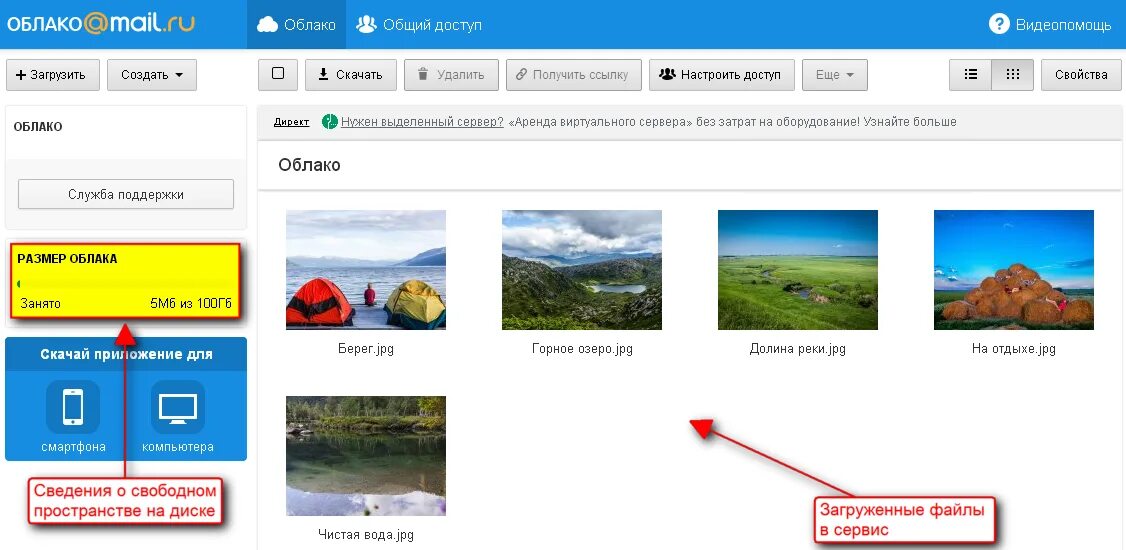This screenshot has height=550, width=1126.
Task: Click the smartphone app icon
Action: 73,407
